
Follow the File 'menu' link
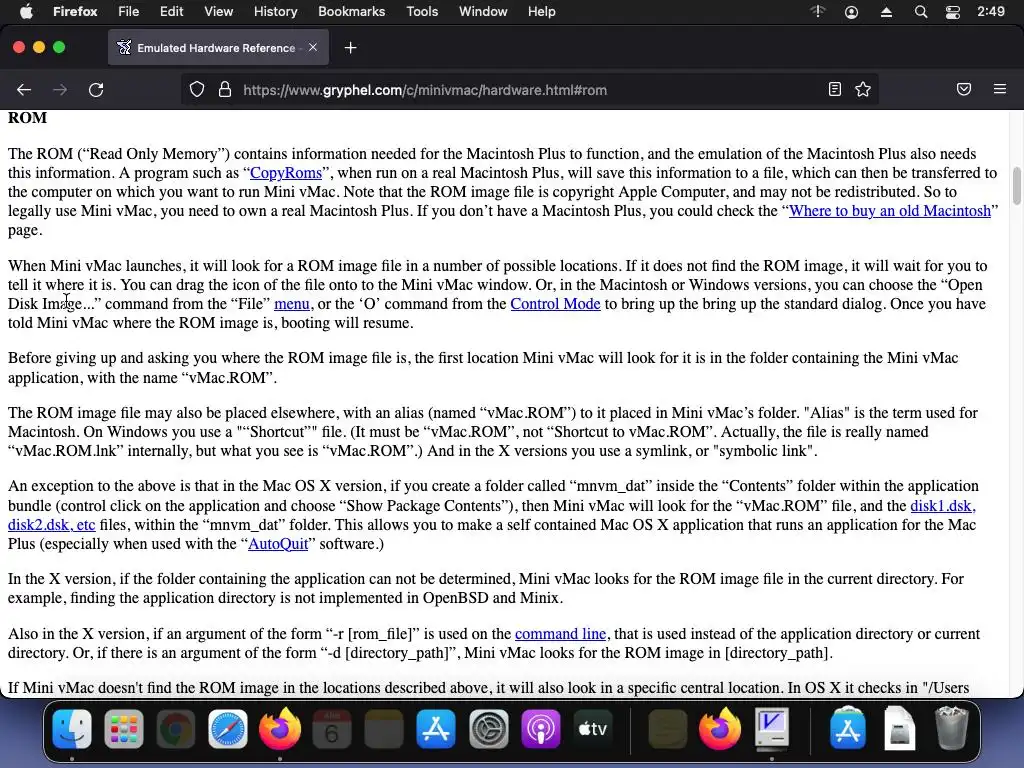[292, 304]
